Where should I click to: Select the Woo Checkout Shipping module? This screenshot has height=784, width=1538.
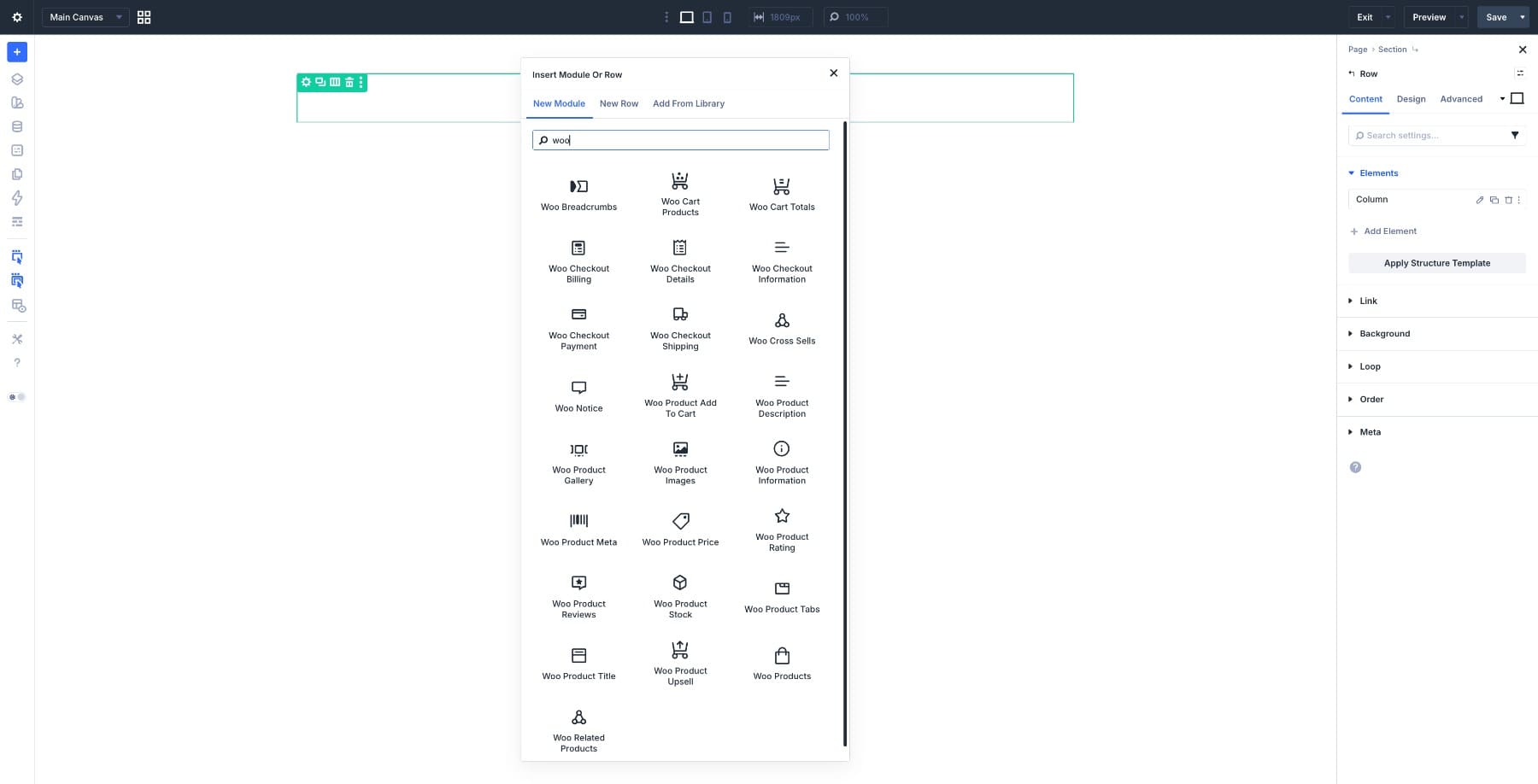(680, 328)
